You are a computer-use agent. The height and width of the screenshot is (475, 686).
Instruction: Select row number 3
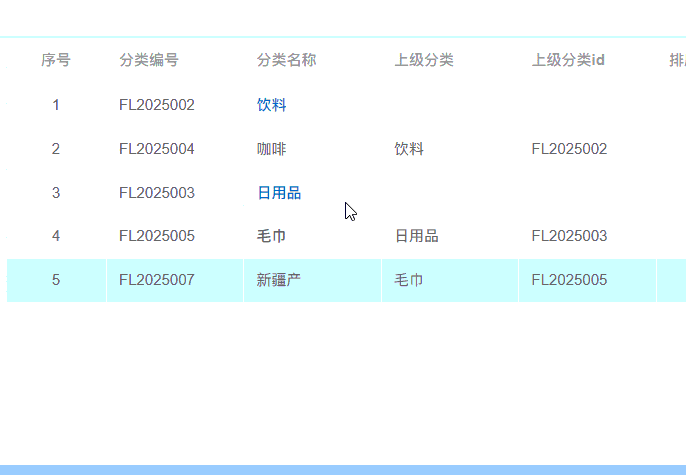pos(56,193)
